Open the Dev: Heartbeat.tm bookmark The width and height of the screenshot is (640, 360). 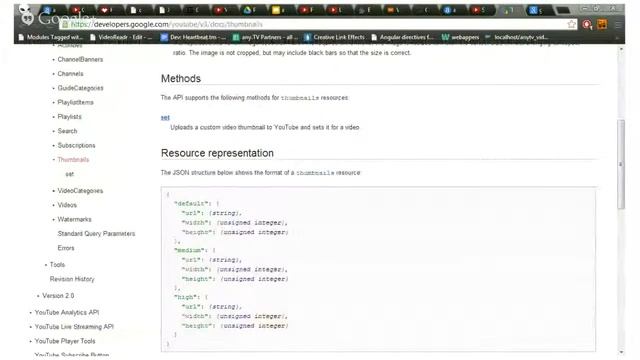coord(193,37)
